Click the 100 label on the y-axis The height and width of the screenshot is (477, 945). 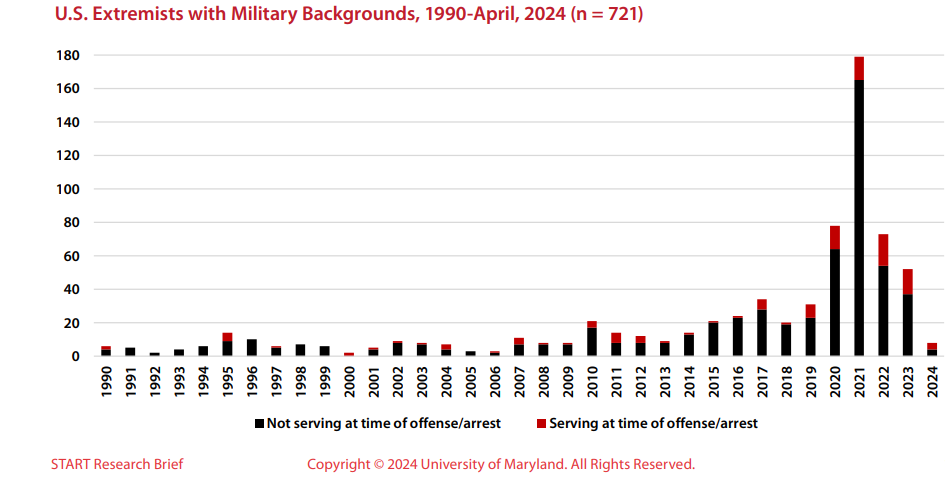(x=65, y=189)
